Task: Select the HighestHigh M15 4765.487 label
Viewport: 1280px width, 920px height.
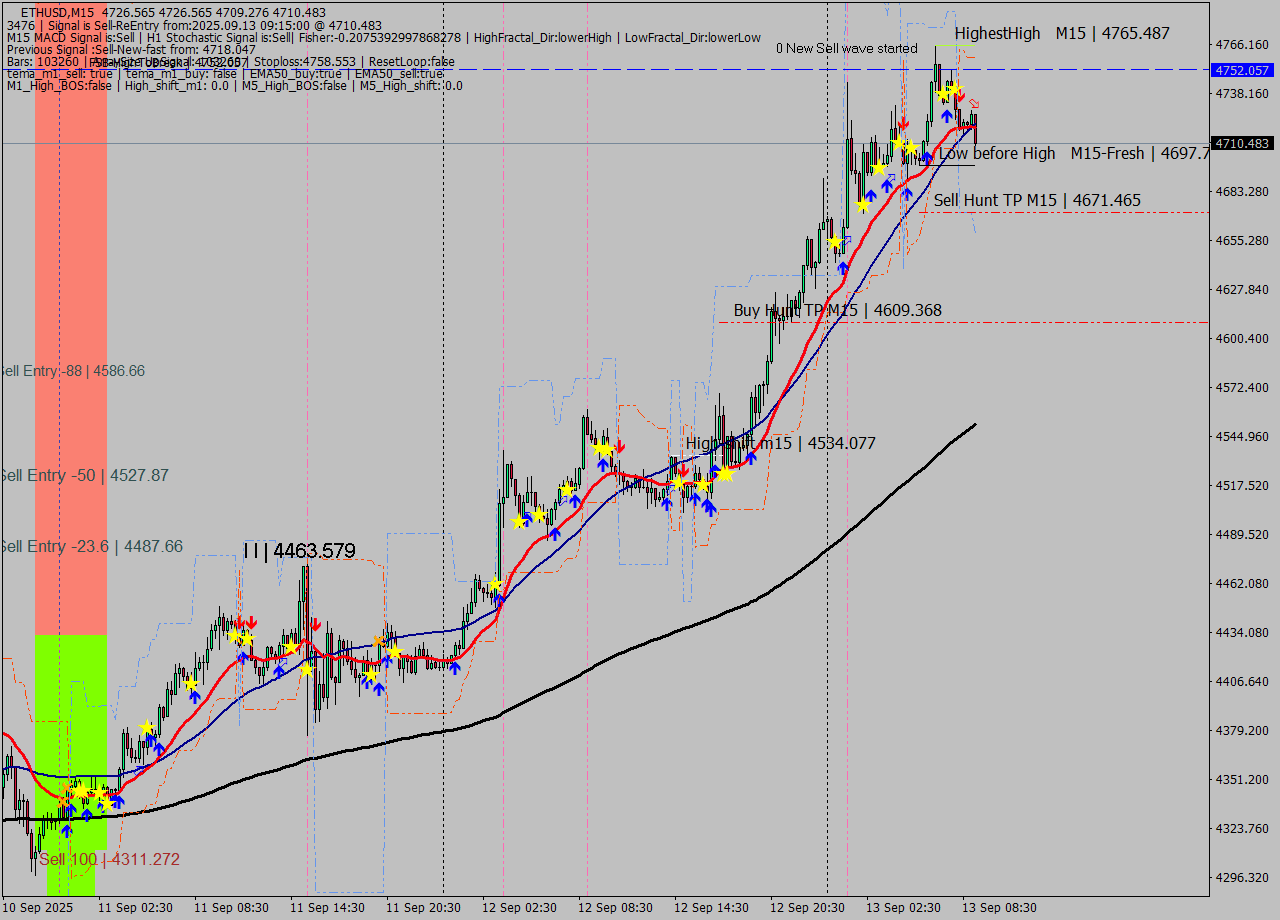Action: tap(1061, 33)
